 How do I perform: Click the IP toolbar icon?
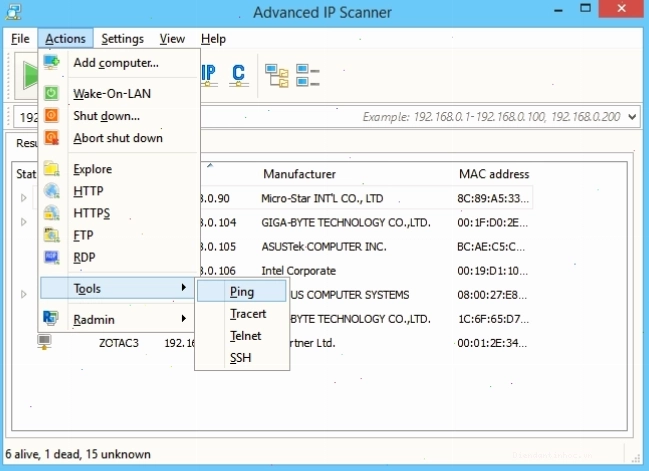pos(208,75)
